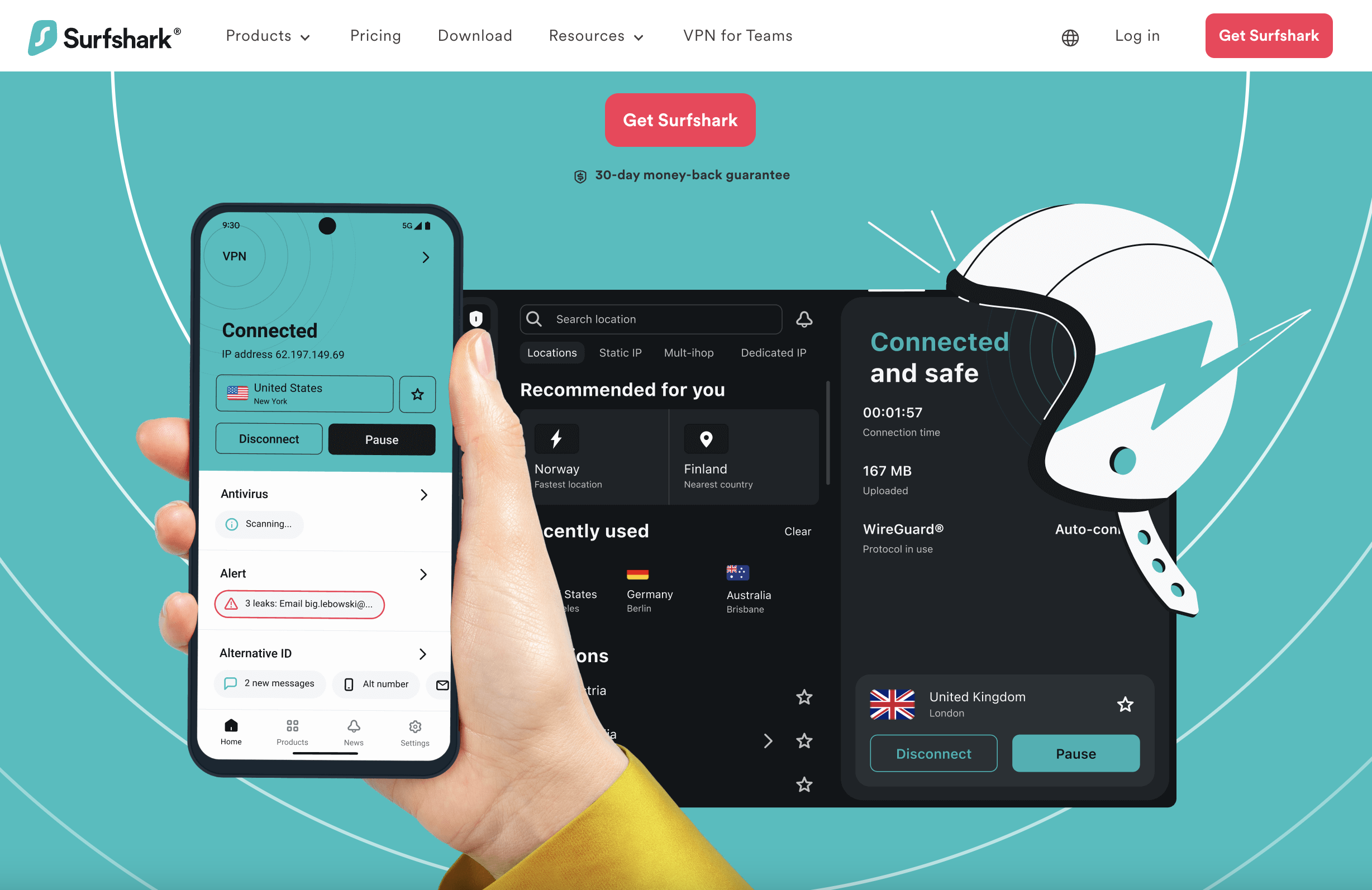Click the Disconnect button on mobile view
Image resolution: width=1372 pixels, height=890 pixels.
268,438
